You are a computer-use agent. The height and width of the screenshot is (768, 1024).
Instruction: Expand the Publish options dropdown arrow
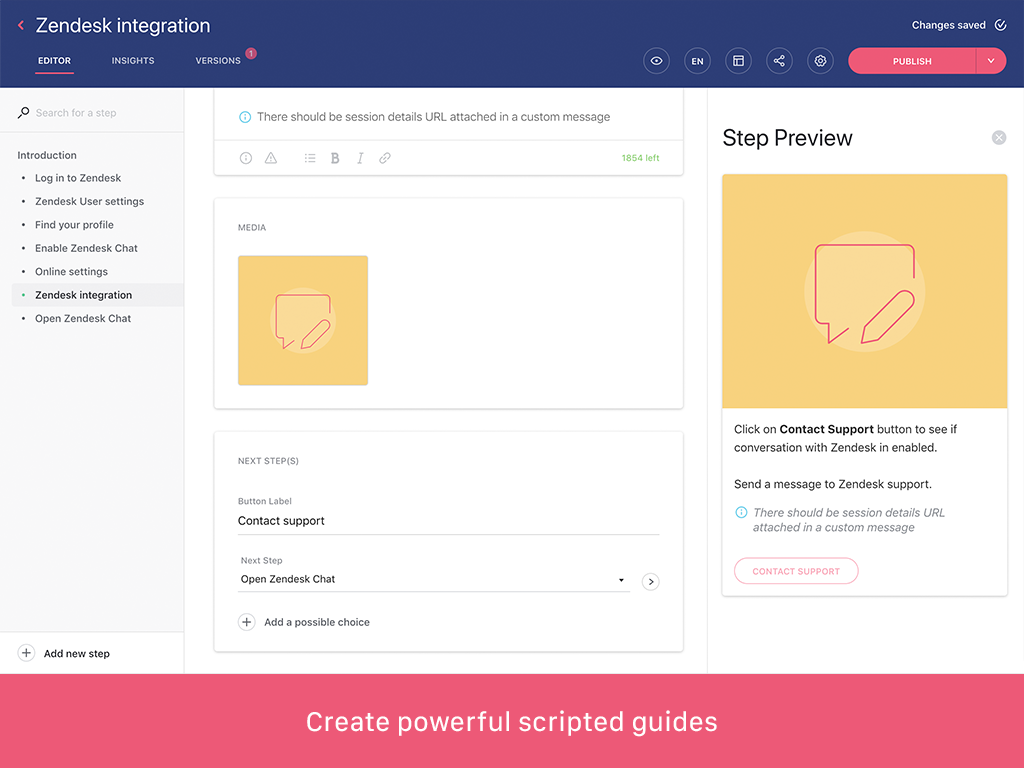(x=991, y=61)
